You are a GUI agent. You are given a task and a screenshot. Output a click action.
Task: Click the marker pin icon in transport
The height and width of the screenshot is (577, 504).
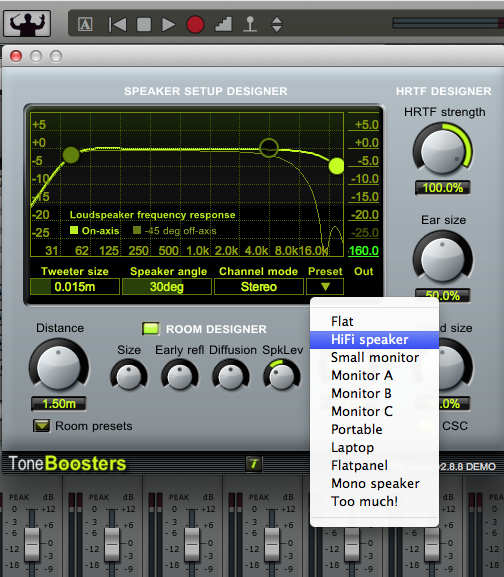[x=250, y=24]
